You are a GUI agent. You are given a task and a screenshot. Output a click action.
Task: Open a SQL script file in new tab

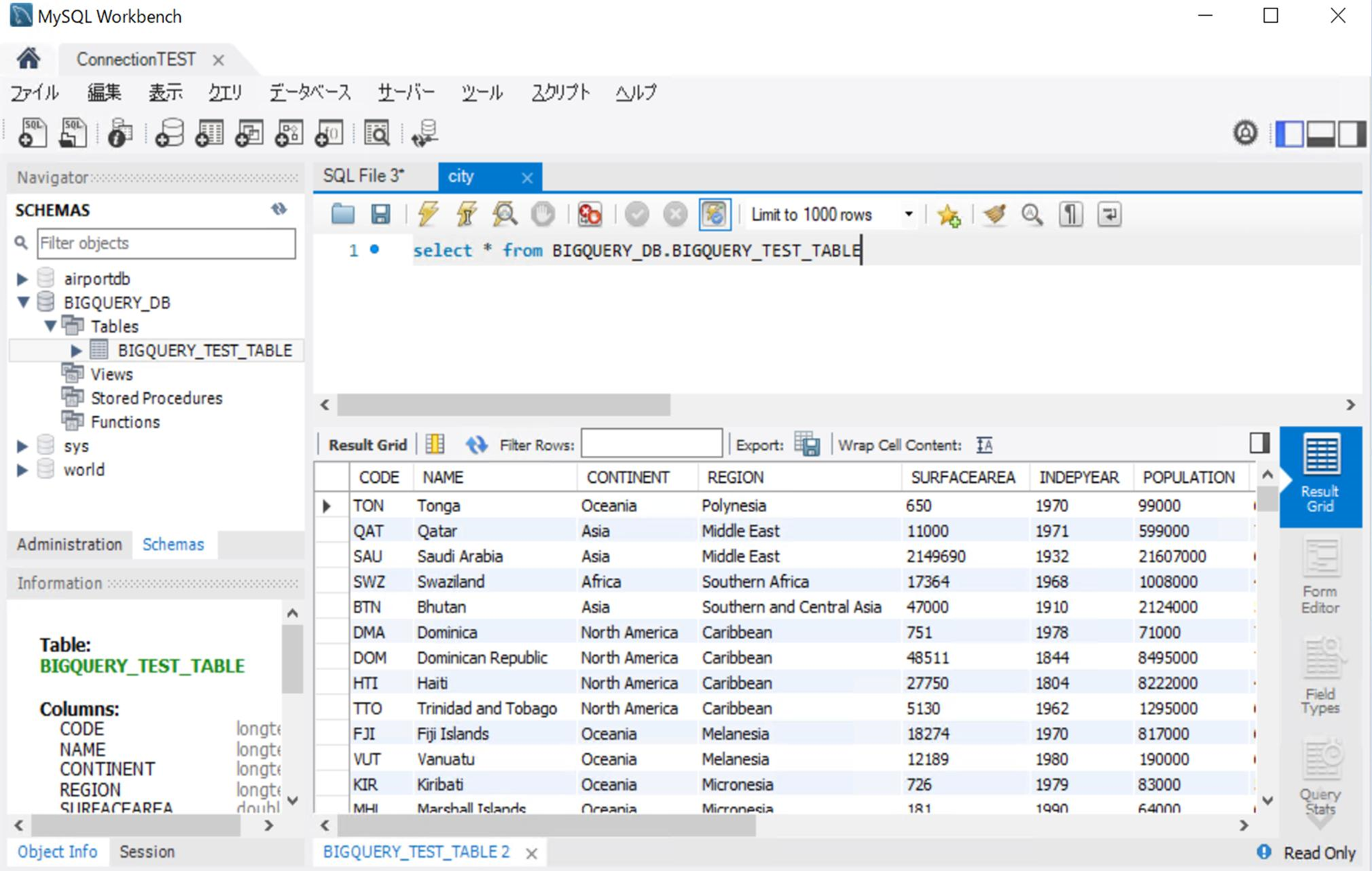click(73, 132)
